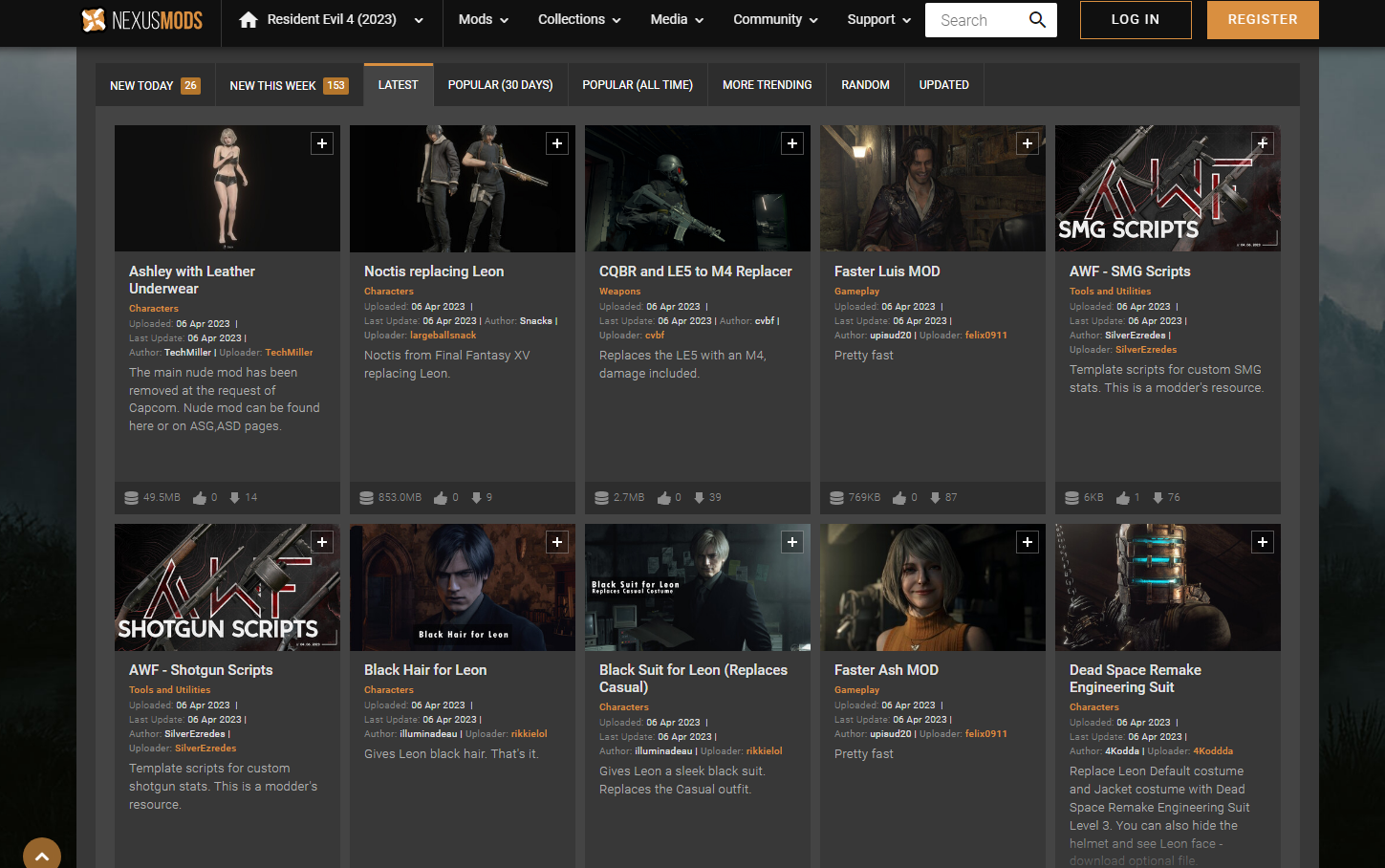Click plus icon on Faster Luis MOD card

click(1028, 143)
